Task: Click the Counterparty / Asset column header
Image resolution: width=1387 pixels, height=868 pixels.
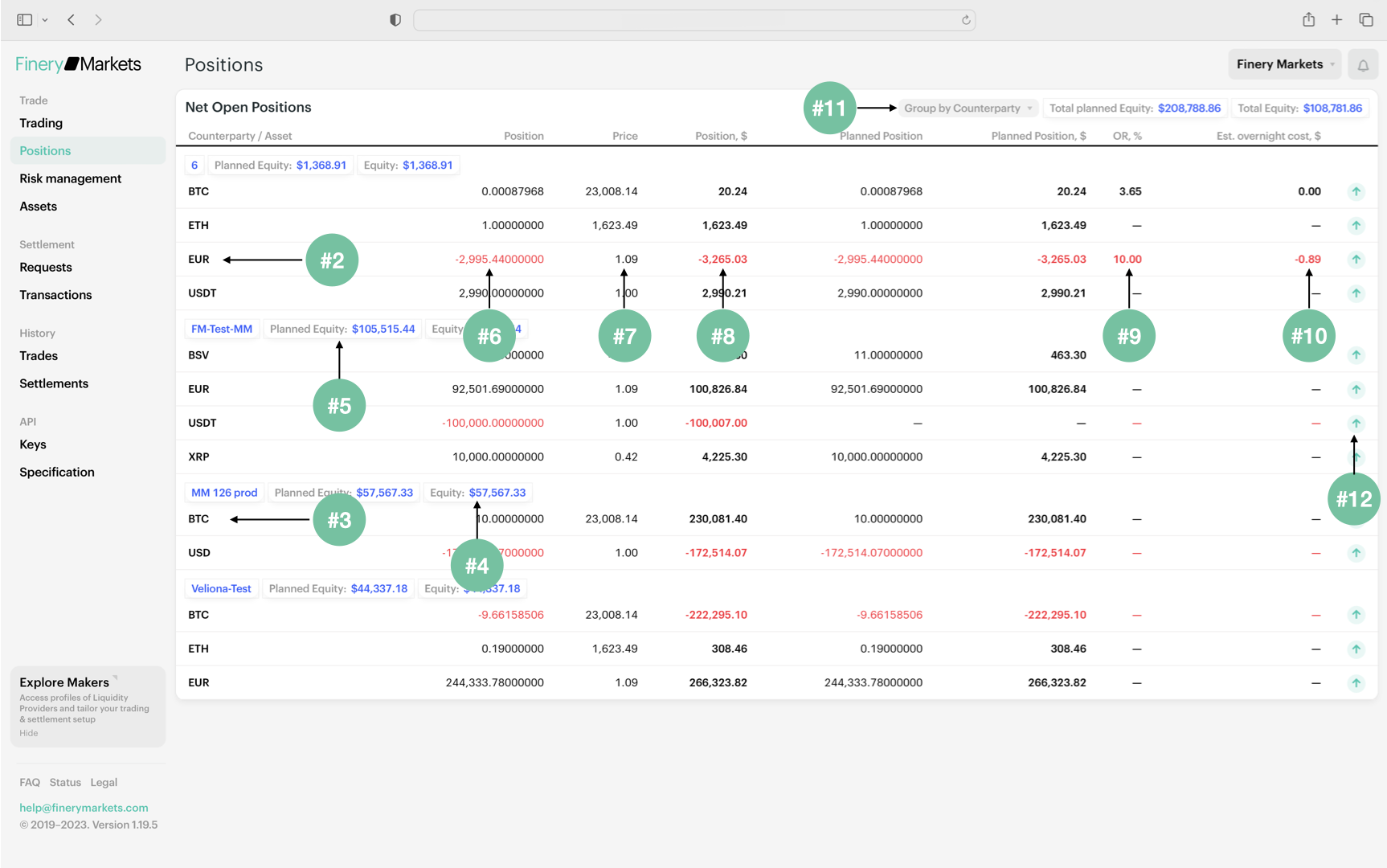Action: (x=239, y=136)
